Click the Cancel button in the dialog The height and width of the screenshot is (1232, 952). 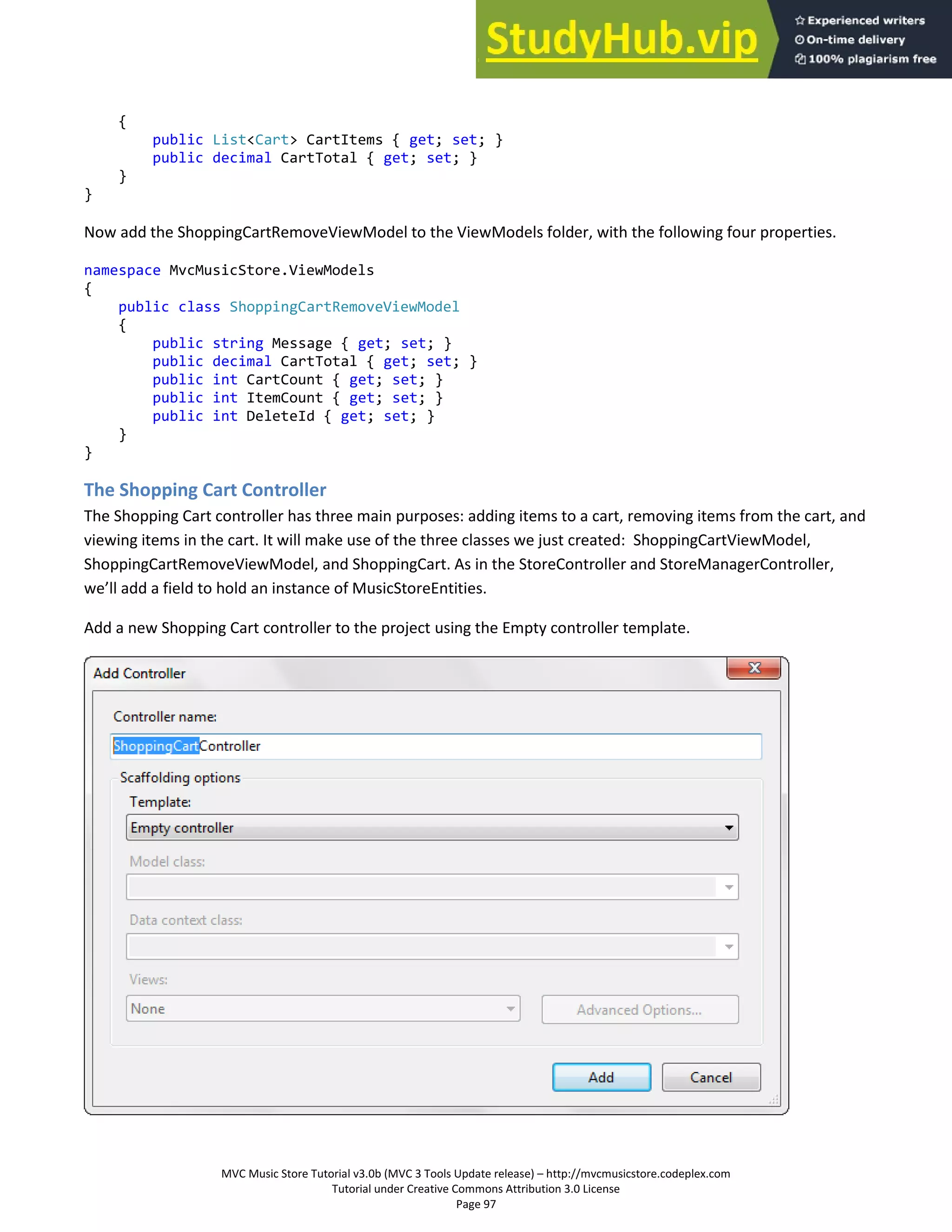[711, 1077]
